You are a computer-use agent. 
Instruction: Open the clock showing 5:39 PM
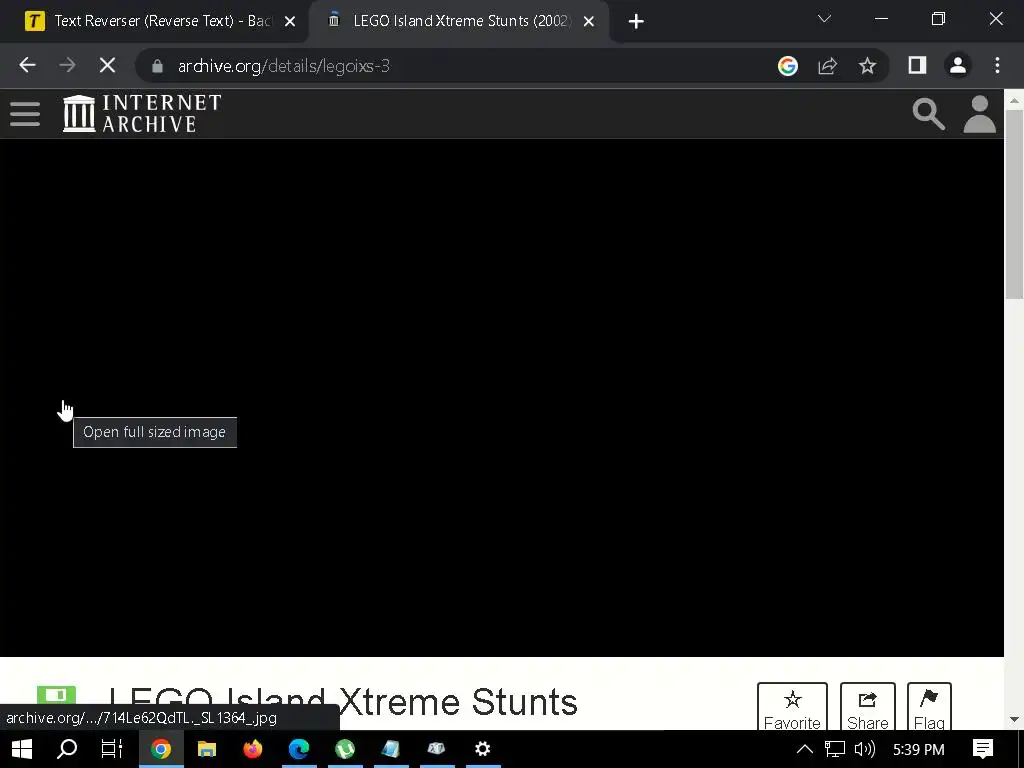pos(919,750)
